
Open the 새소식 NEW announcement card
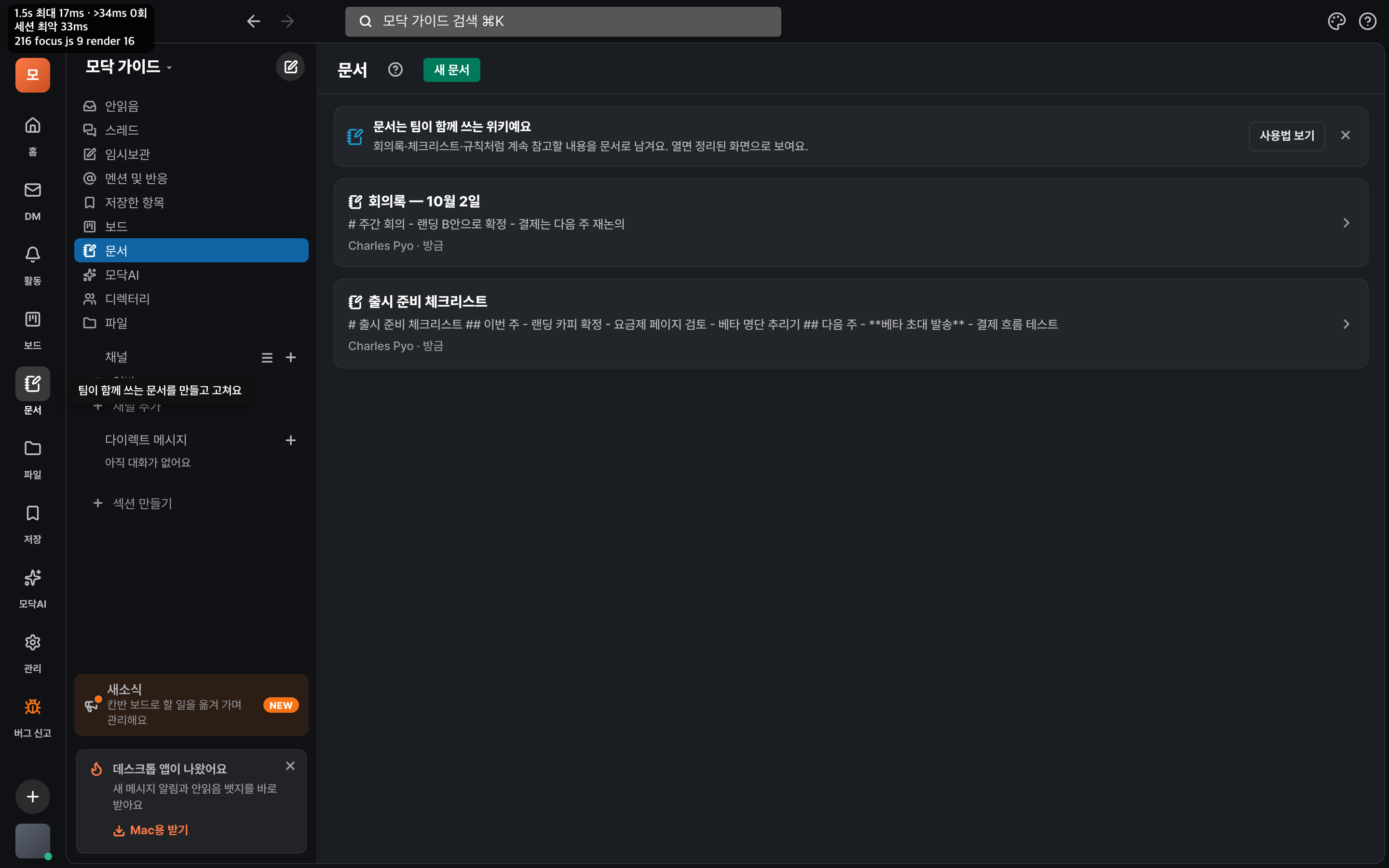[191, 705]
